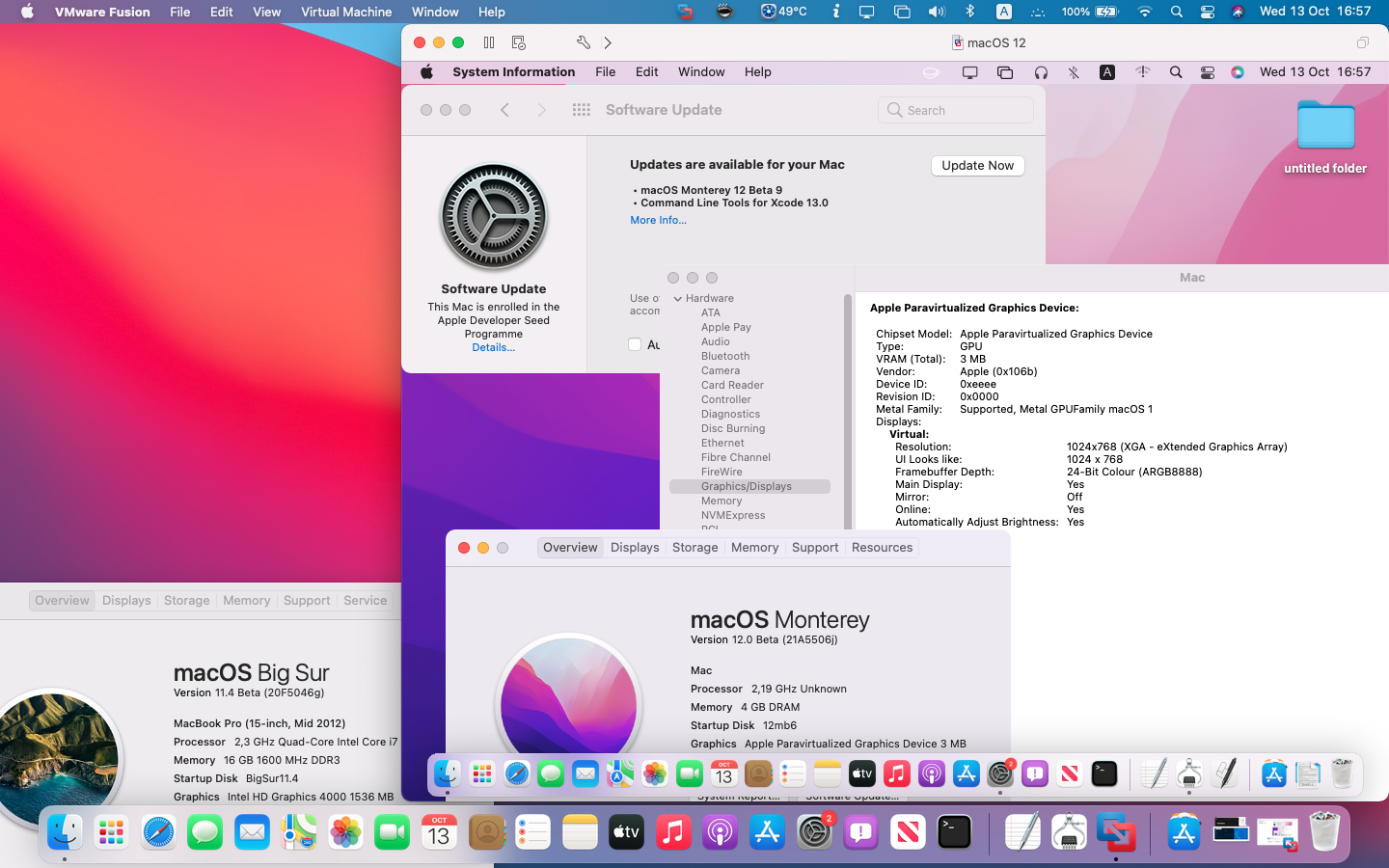Open the More Info… link for updates
This screenshot has height=868, width=1389.
pyautogui.click(x=659, y=220)
